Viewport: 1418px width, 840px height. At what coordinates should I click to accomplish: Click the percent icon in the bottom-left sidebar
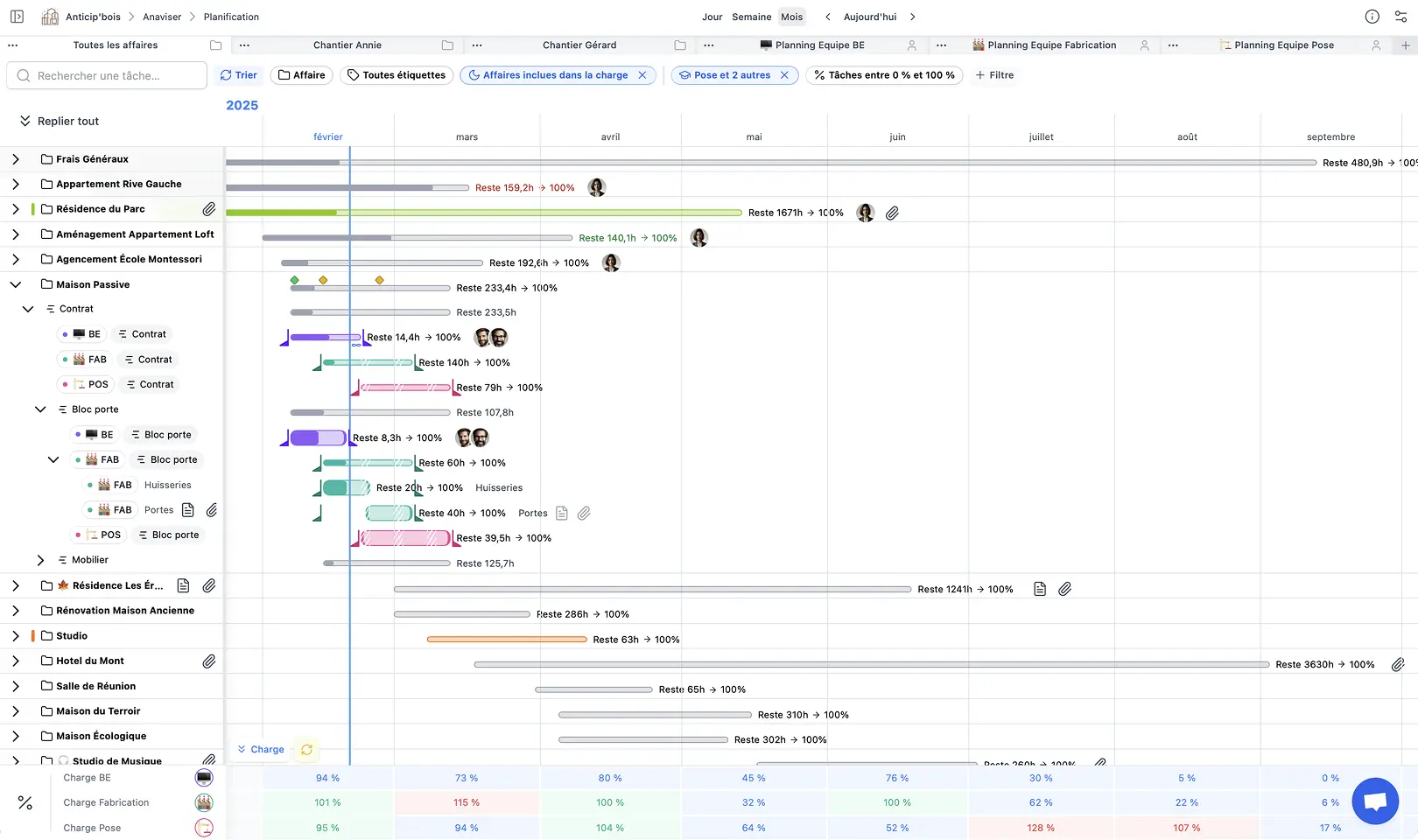(x=25, y=802)
